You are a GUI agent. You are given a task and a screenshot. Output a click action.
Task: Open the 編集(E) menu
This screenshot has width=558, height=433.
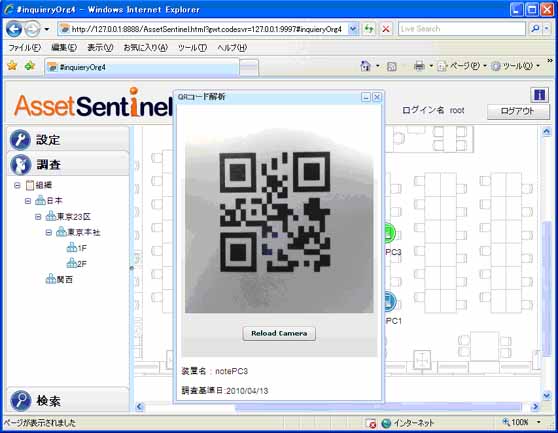pos(64,48)
